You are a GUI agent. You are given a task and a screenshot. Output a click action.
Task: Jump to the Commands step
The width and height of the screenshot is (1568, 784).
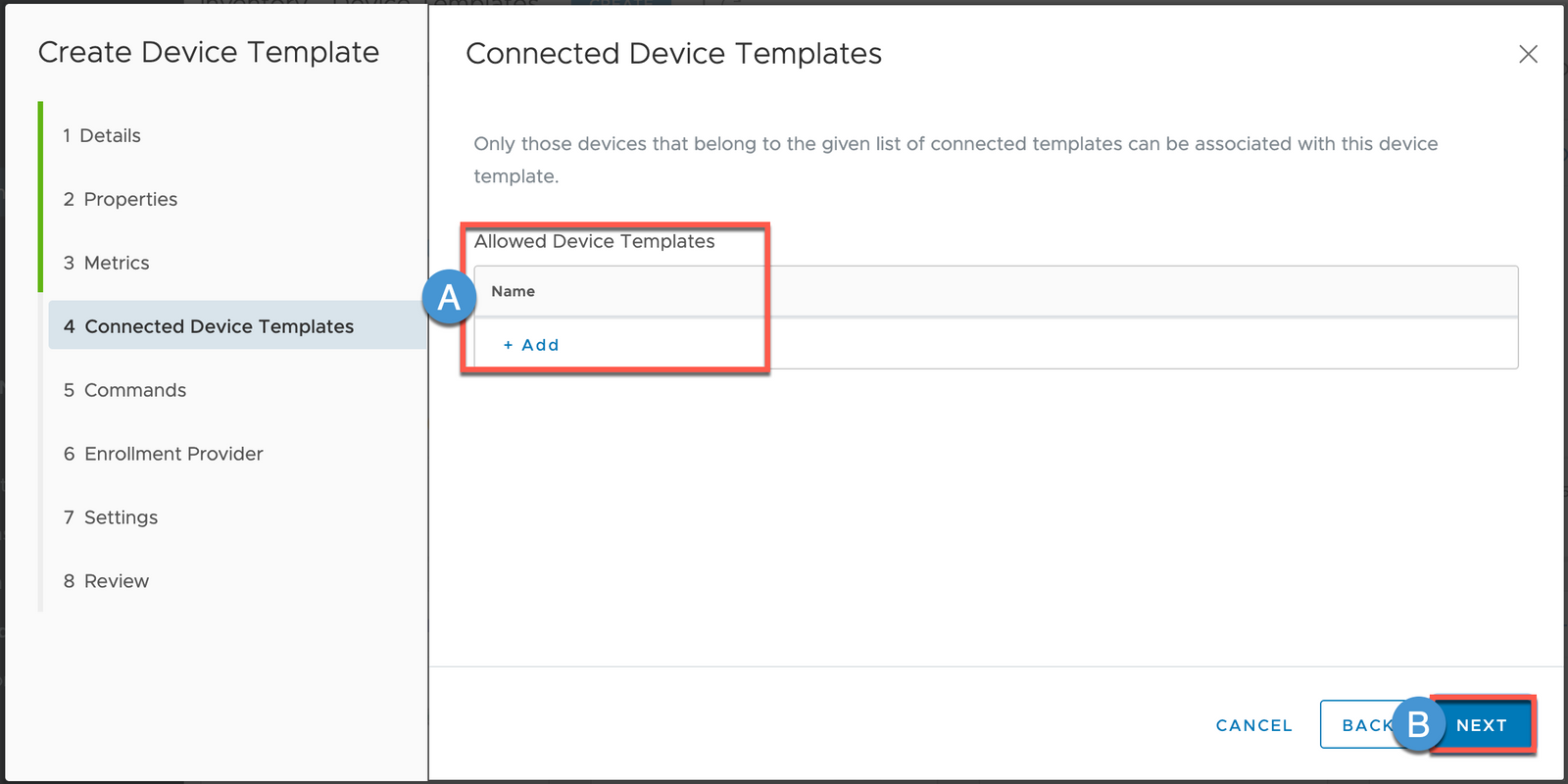click(124, 390)
